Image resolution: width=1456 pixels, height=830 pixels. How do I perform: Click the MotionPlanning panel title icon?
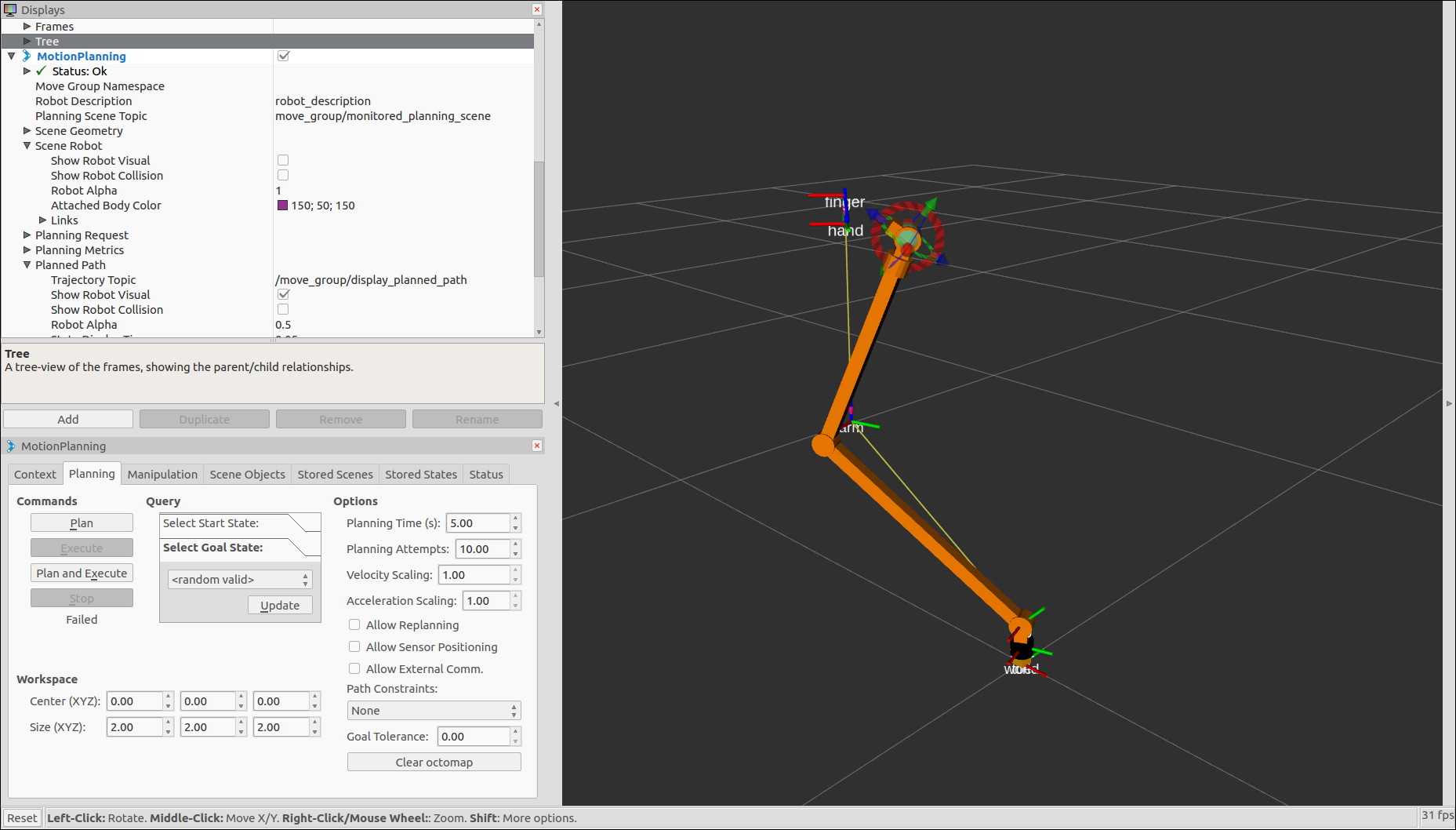11,446
